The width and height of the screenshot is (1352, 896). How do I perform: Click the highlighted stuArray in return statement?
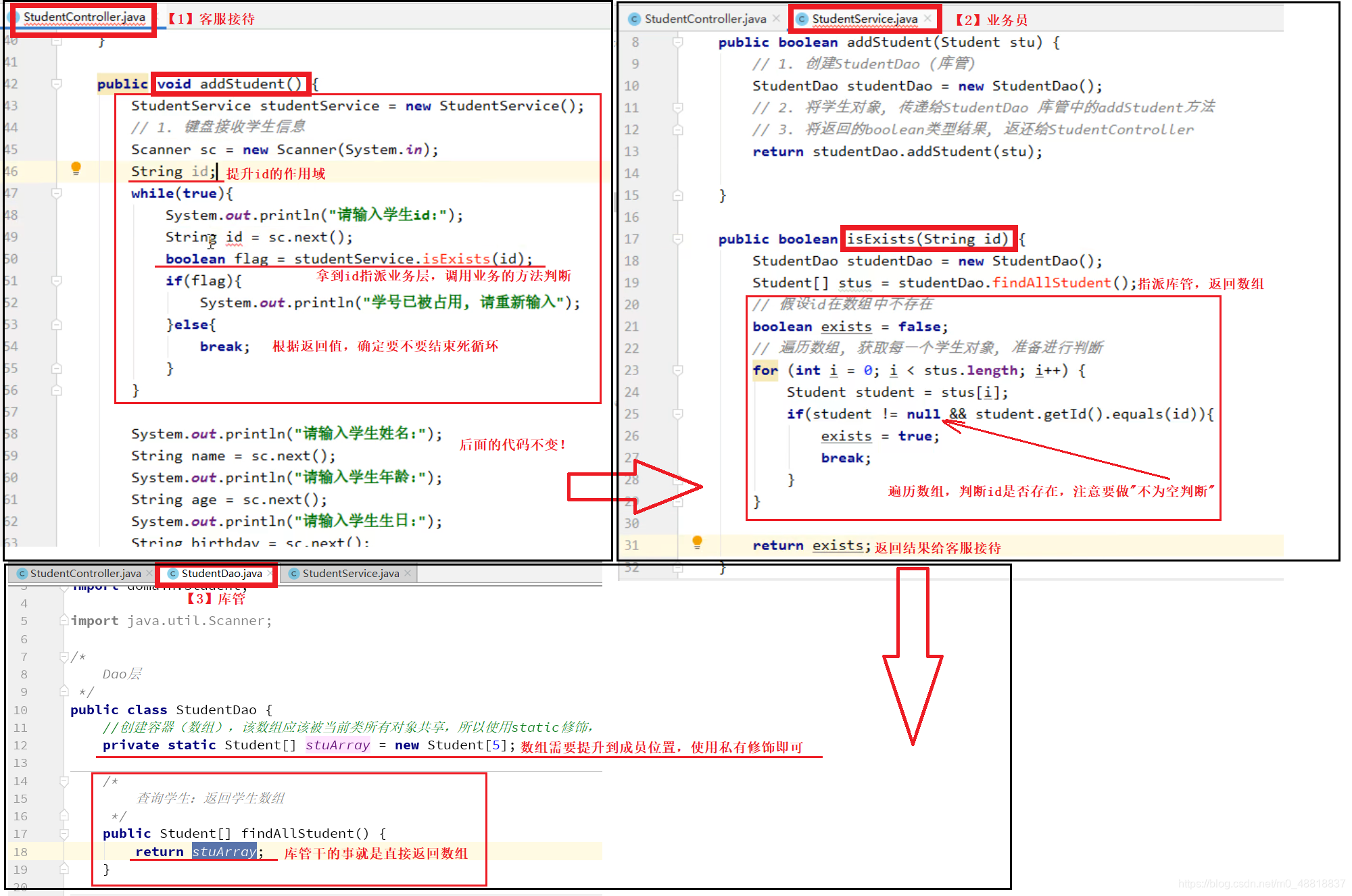click(224, 851)
